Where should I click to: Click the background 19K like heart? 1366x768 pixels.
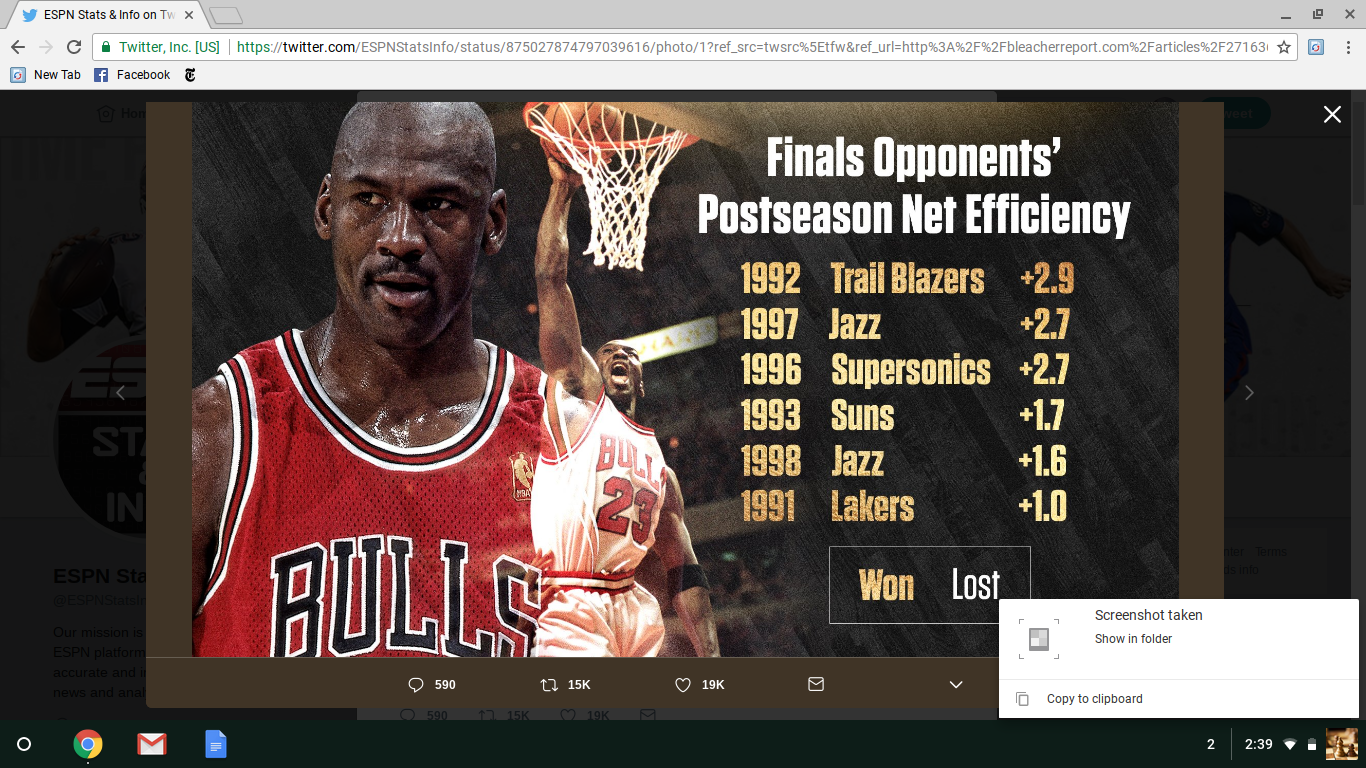pos(568,715)
